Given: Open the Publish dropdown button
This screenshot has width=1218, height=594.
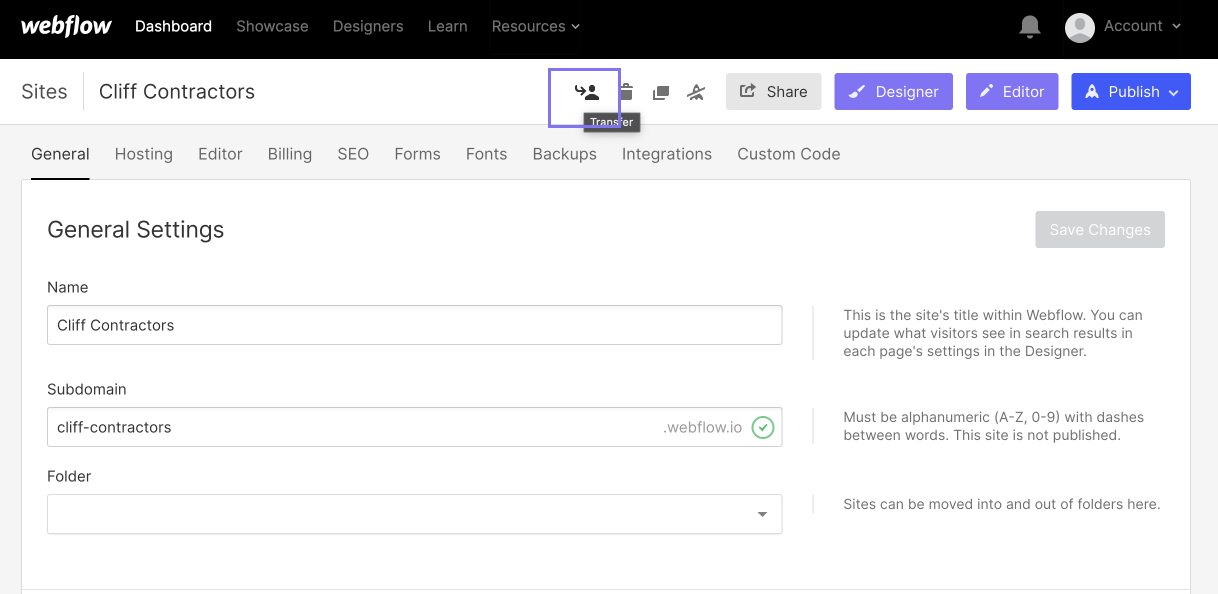Looking at the screenshot, I should pyautogui.click(x=1131, y=92).
